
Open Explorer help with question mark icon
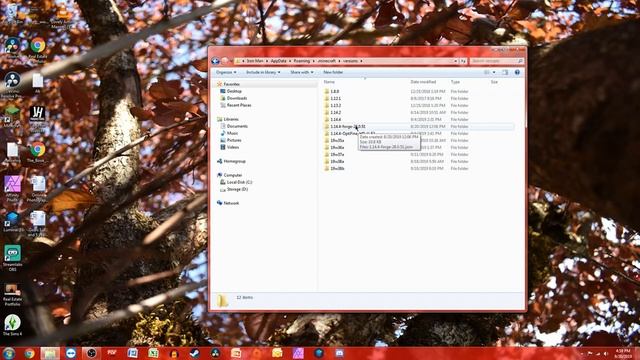tap(517, 72)
